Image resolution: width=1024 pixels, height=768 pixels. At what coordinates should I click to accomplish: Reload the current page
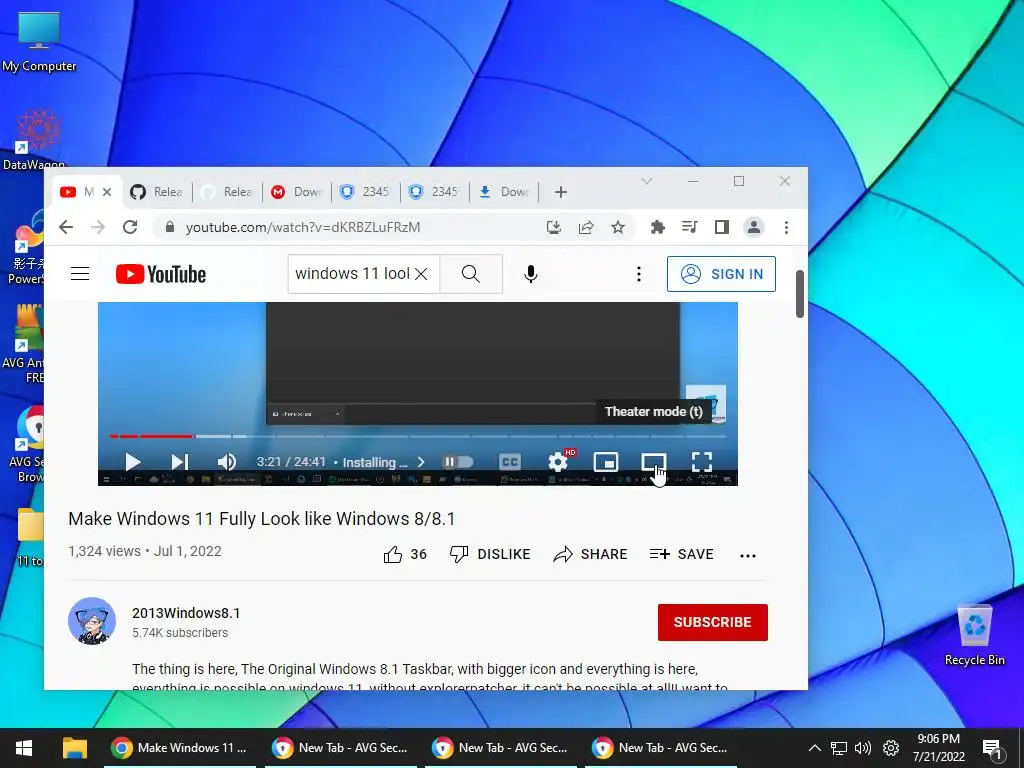click(130, 227)
